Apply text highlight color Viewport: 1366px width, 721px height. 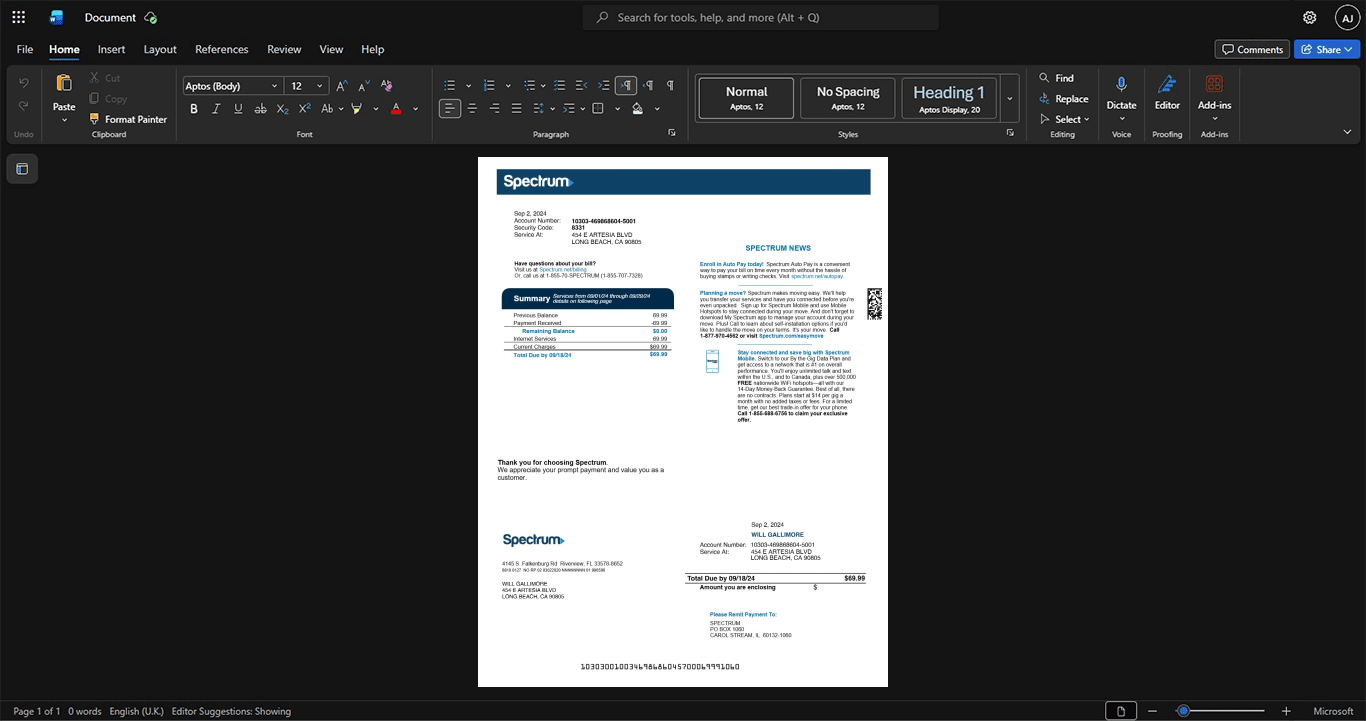(356, 108)
